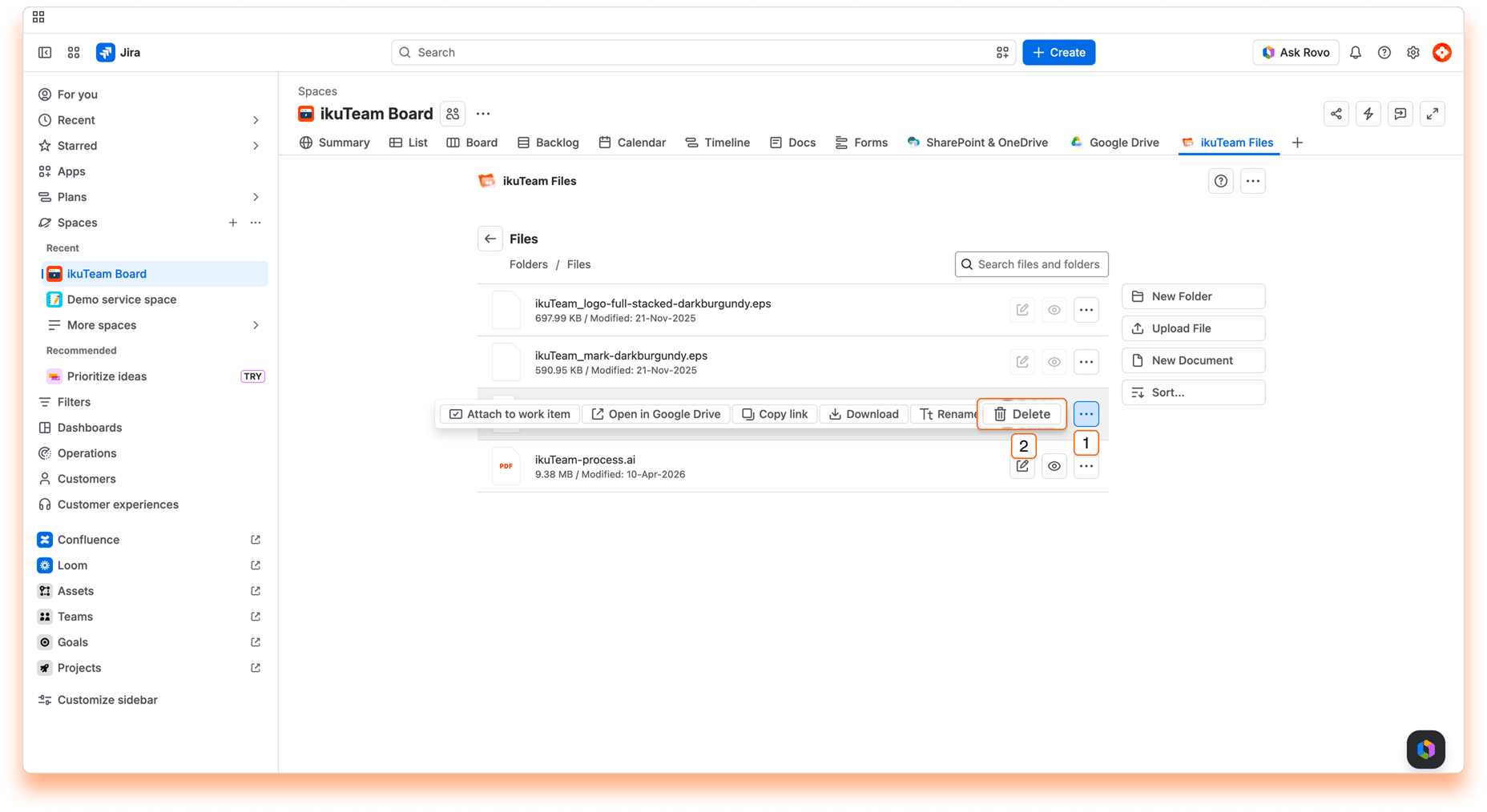Edit ikuTeam_logo-full-stacked-darkburgundy.eps with the pencil icon

coord(1022,310)
